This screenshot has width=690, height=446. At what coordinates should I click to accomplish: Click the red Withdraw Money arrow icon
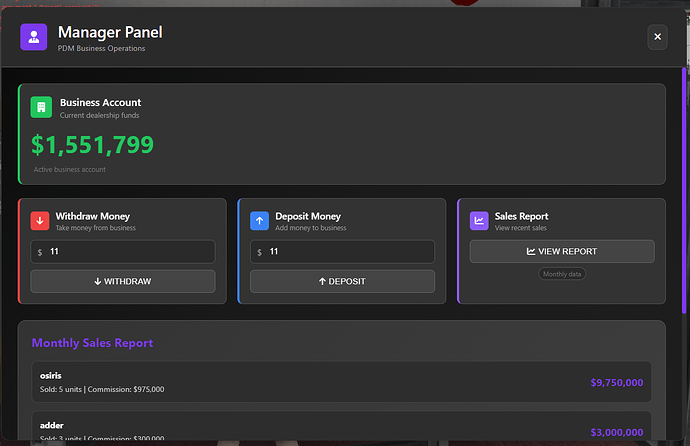click(41, 220)
